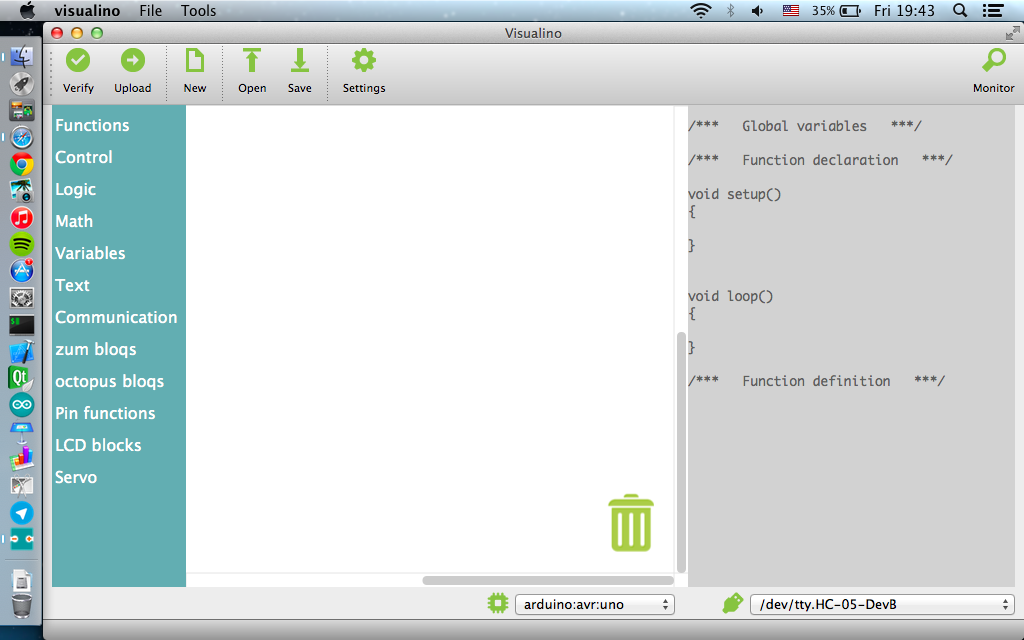Click the "Function declaration" comment line
The height and width of the screenshot is (640, 1024).
coord(820,160)
